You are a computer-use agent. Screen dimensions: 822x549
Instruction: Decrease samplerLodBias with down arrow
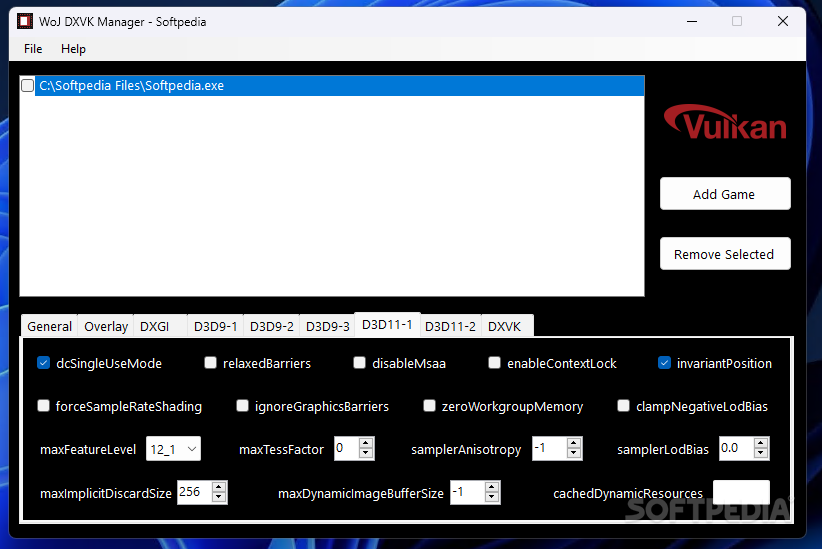[761, 454]
